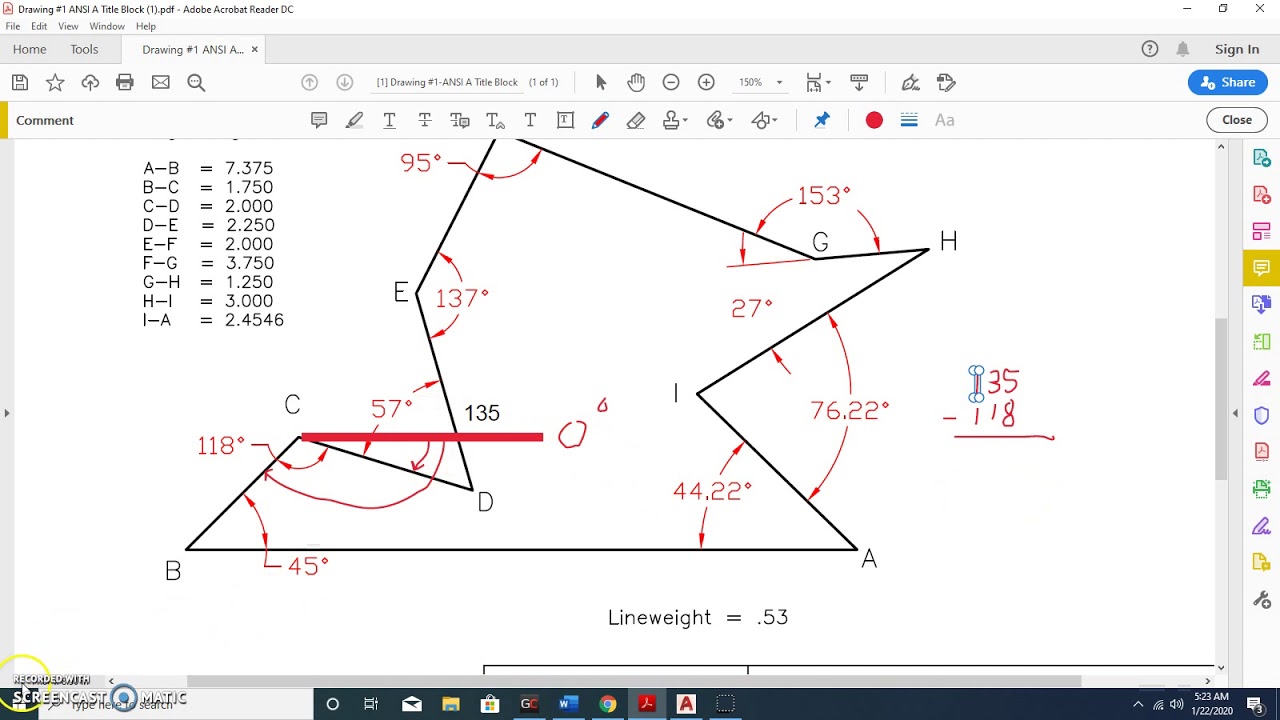Choose the add text box tool
The image size is (1280, 720).
point(565,120)
